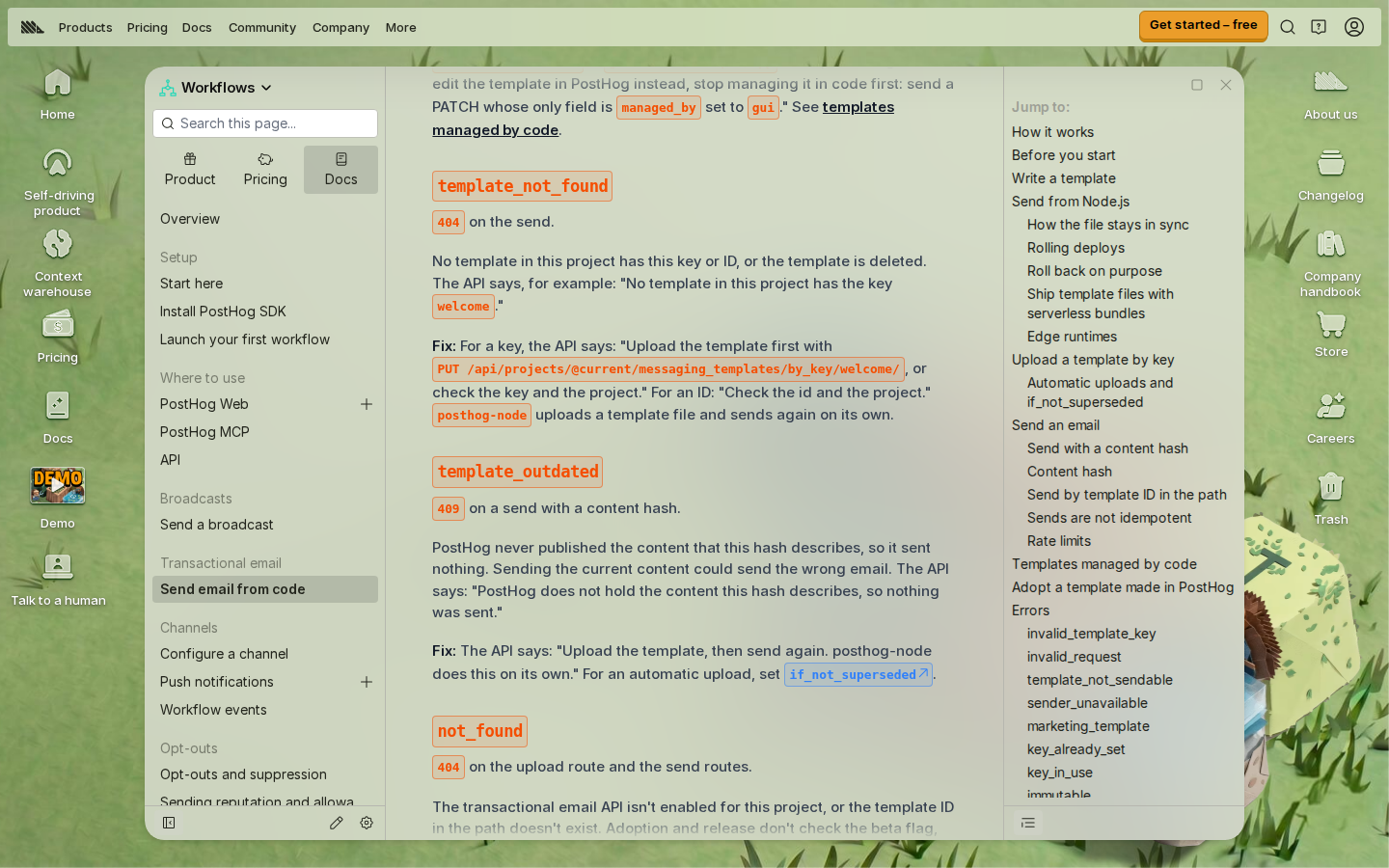This screenshot has width=1389, height=868.
Task: Select the Docs tab in sidebar
Action: [x=340, y=170]
